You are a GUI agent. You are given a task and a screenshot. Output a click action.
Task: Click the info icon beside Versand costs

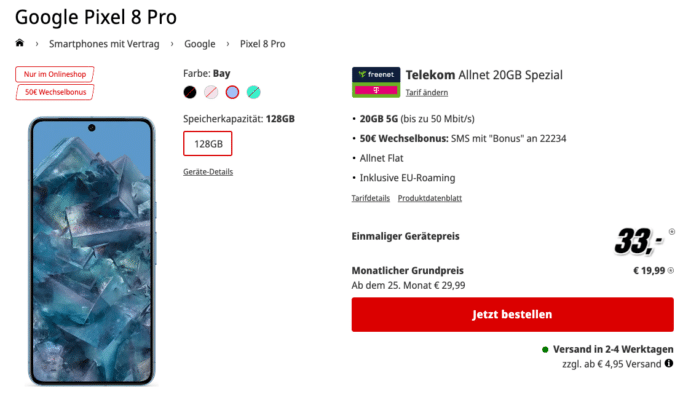(x=669, y=363)
